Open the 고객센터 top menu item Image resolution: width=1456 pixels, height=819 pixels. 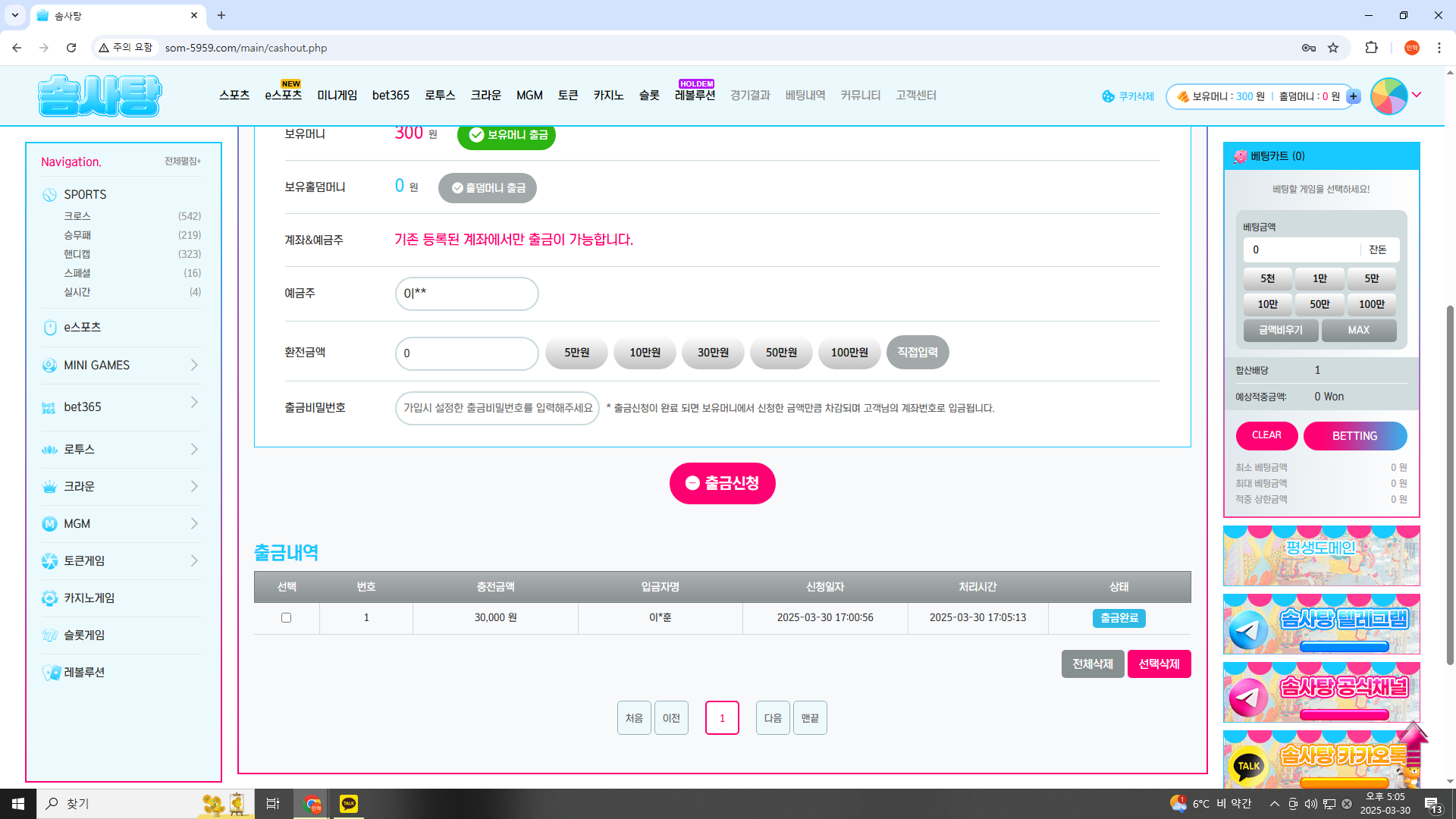pyautogui.click(x=915, y=96)
